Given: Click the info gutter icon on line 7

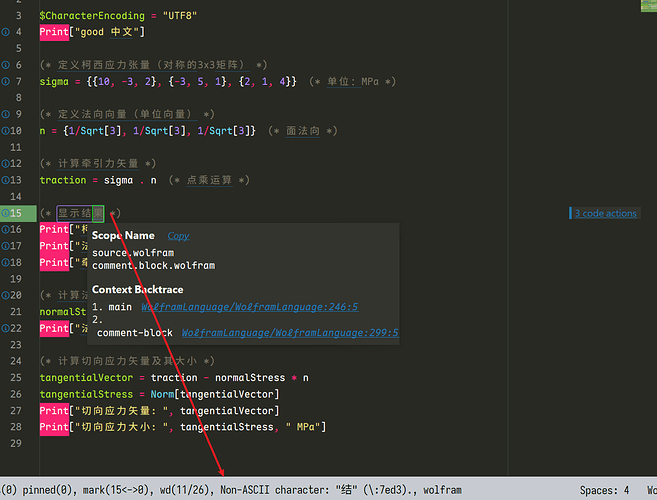Looking at the screenshot, I should coord(5,81).
